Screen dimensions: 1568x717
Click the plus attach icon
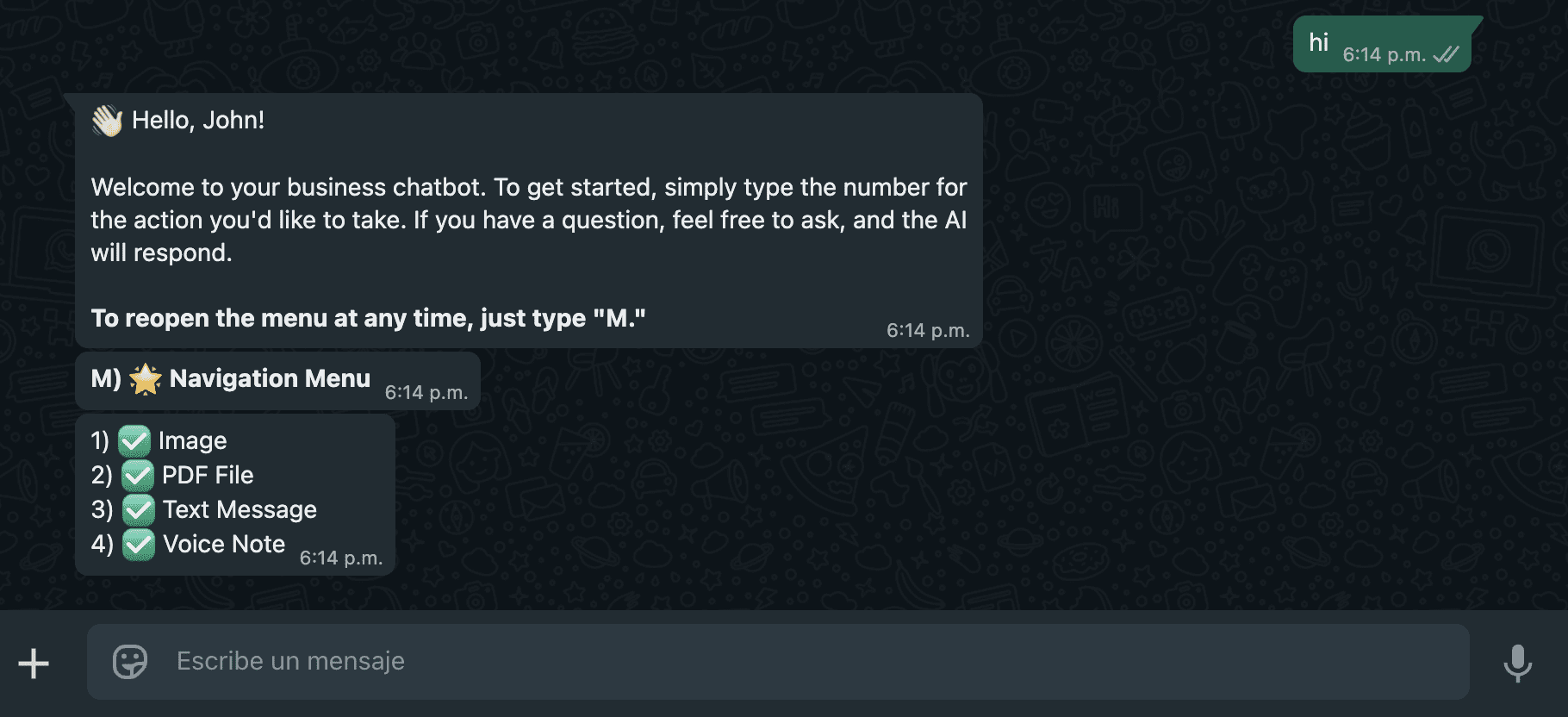click(x=34, y=663)
